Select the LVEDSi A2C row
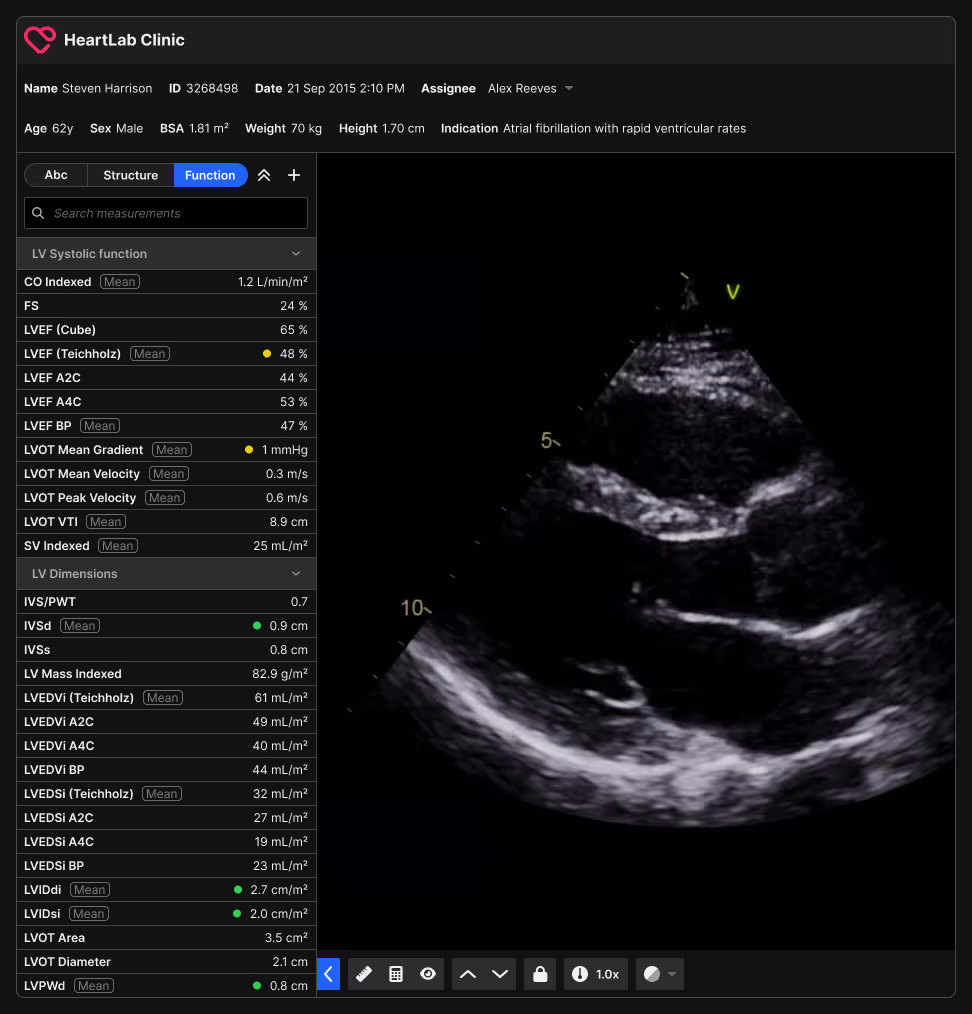 [x=166, y=818]
